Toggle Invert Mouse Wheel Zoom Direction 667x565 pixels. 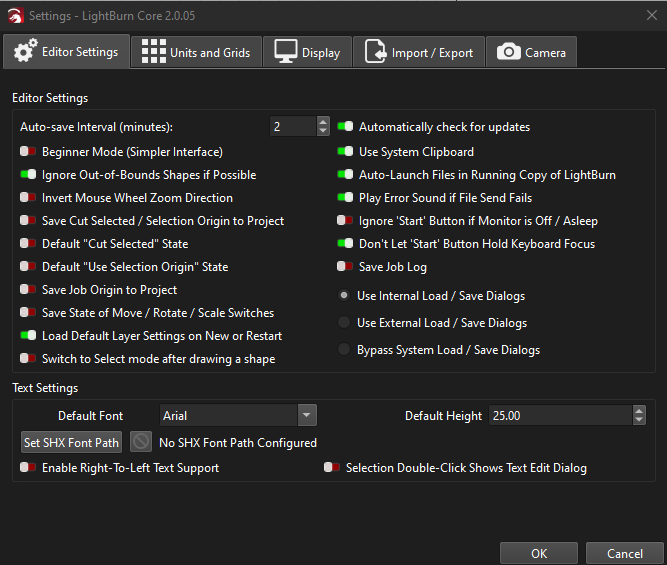pos(28,198)
